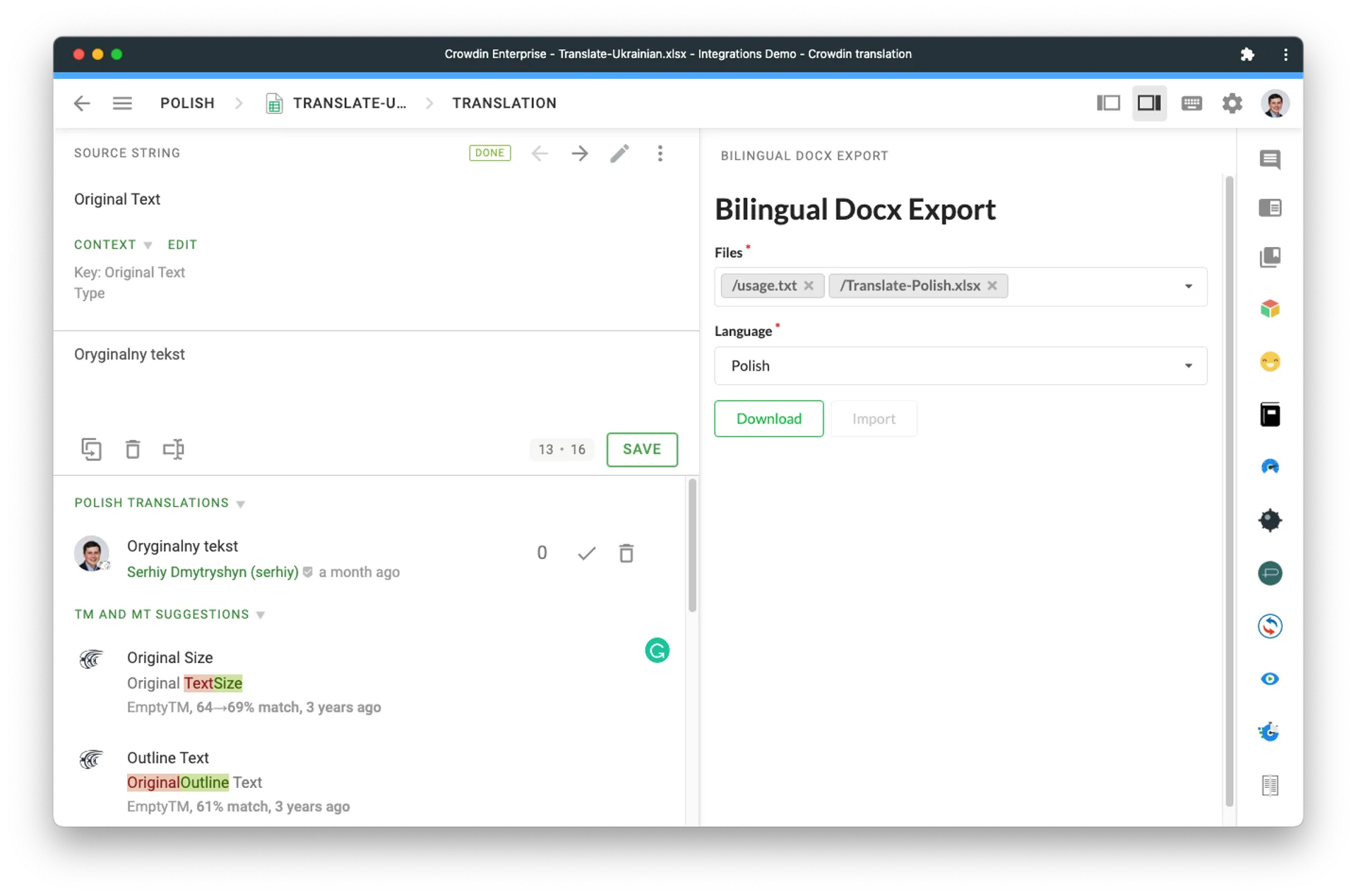This screenshot has height=896, width=1356.
Task: Open source string more options menu
Action: click(660, 153)
